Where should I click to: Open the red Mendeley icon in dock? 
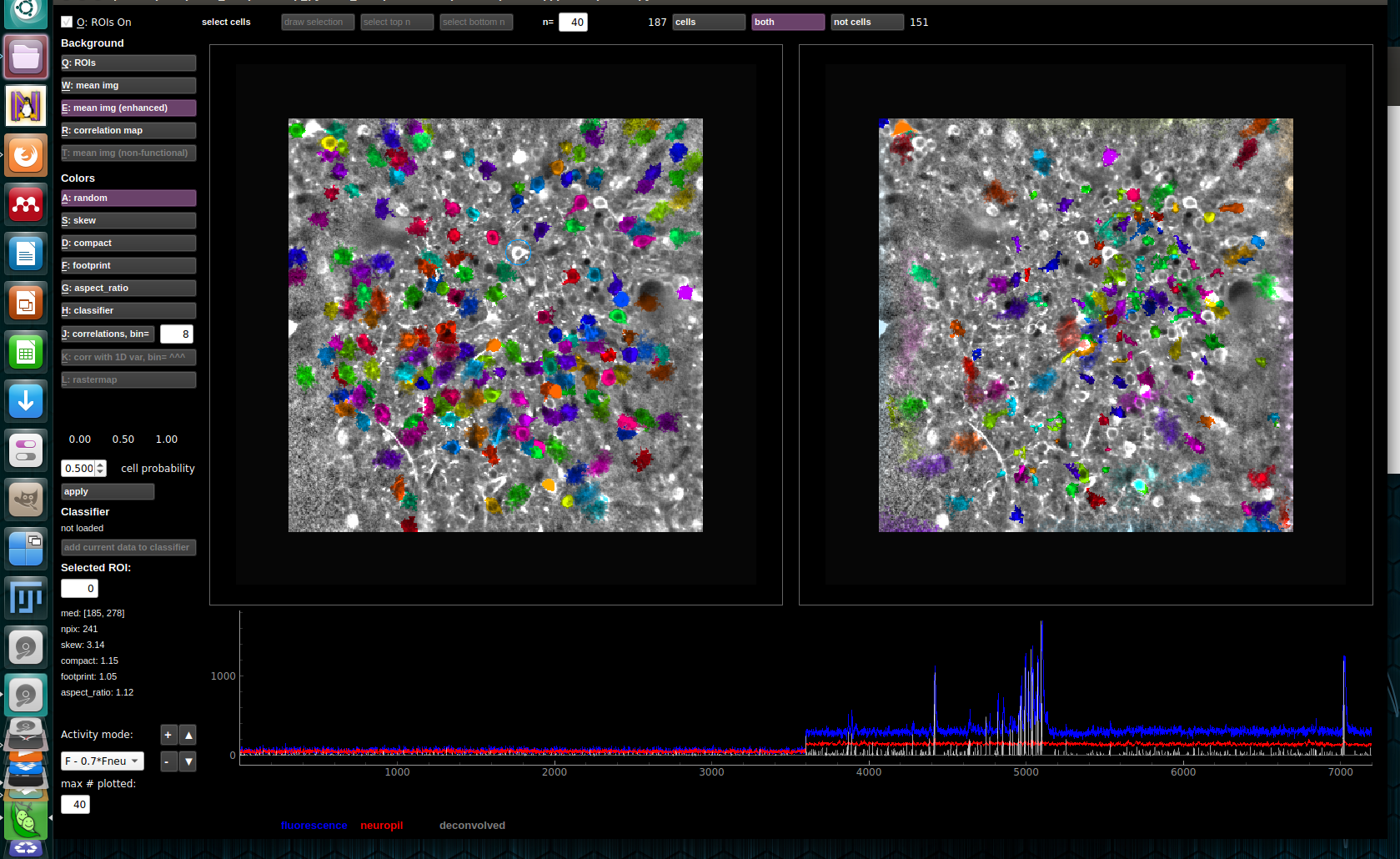[x=26, y=204]
